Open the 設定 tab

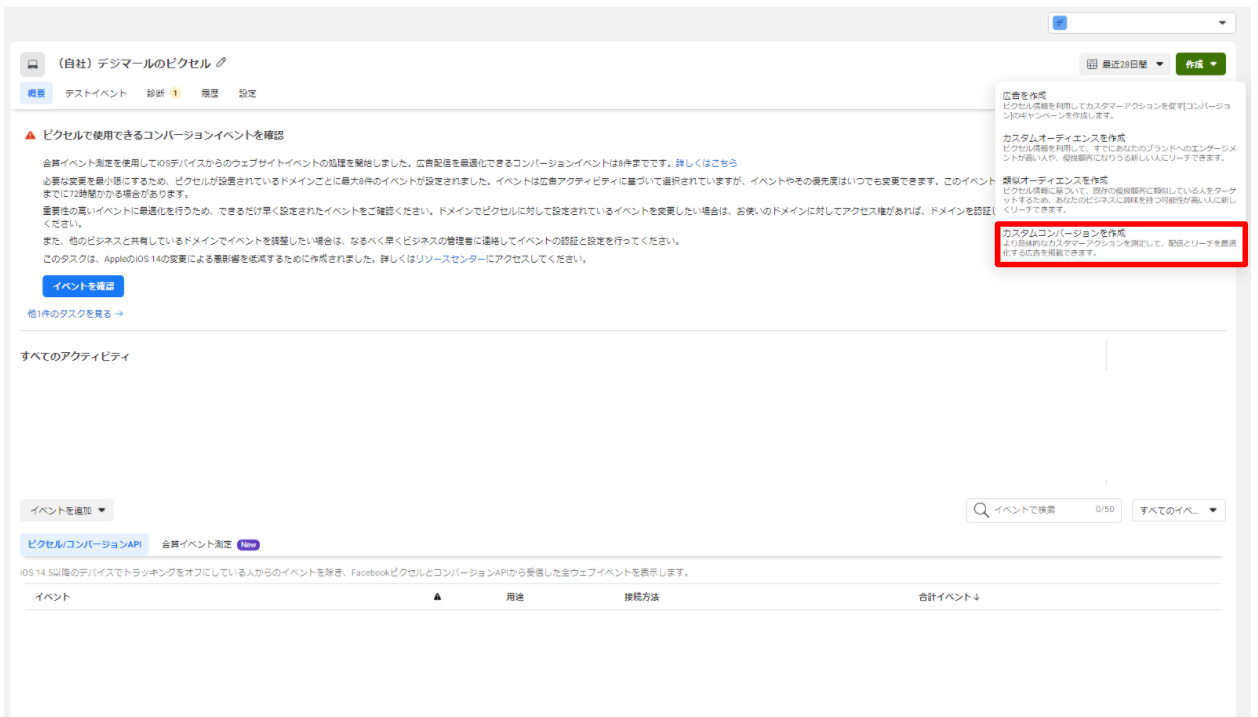point(247,93)
